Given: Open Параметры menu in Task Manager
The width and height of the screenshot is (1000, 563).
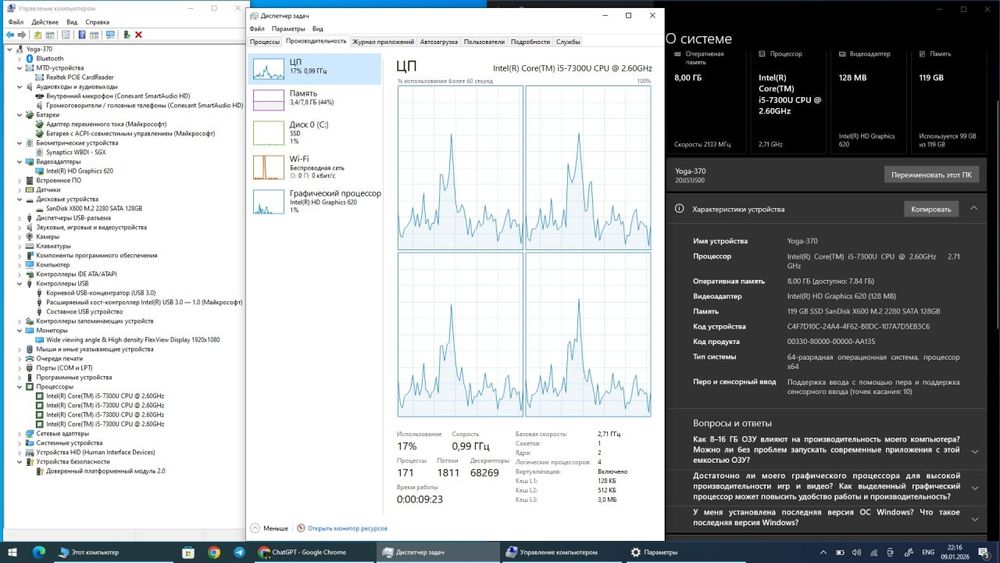Looking at the screenshot, I should click(x=288, y=29).
